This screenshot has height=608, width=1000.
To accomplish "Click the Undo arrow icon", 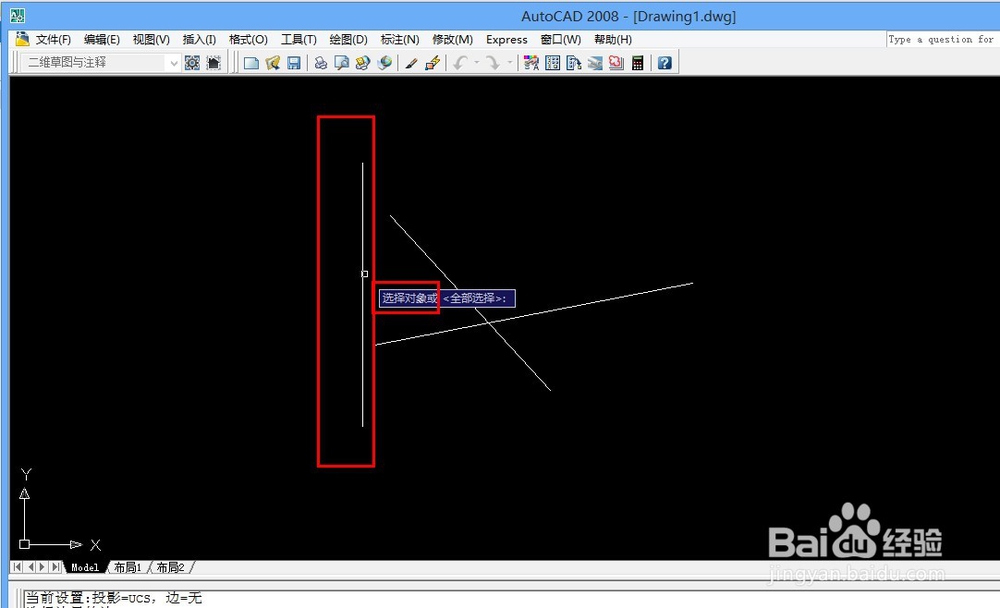I will tap(461, 63).
